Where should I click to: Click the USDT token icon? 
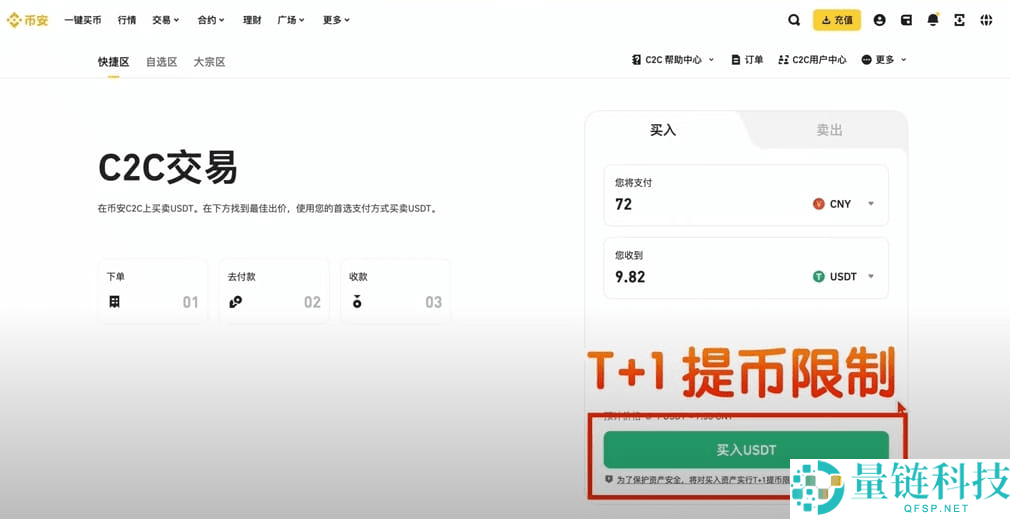[819, 277]
